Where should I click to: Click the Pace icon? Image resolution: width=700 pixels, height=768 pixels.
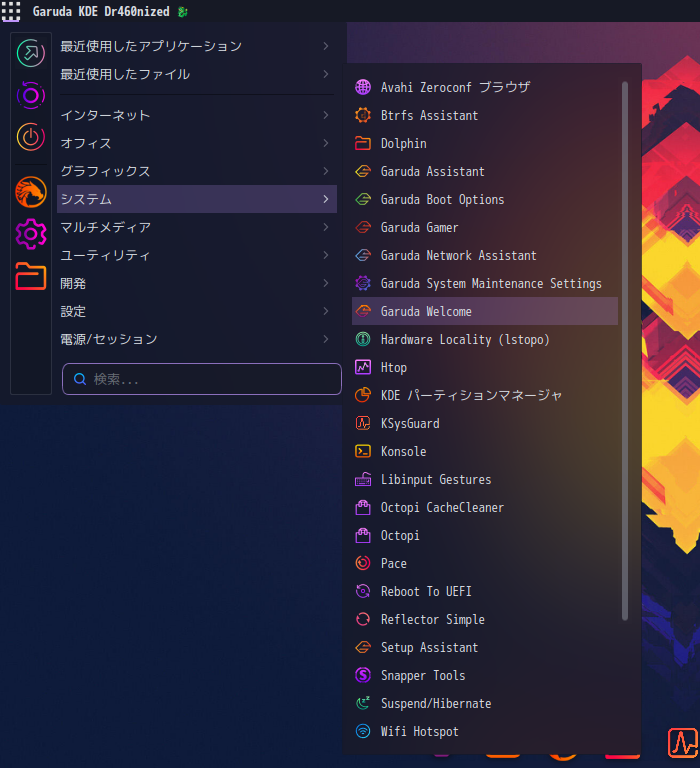363,563
